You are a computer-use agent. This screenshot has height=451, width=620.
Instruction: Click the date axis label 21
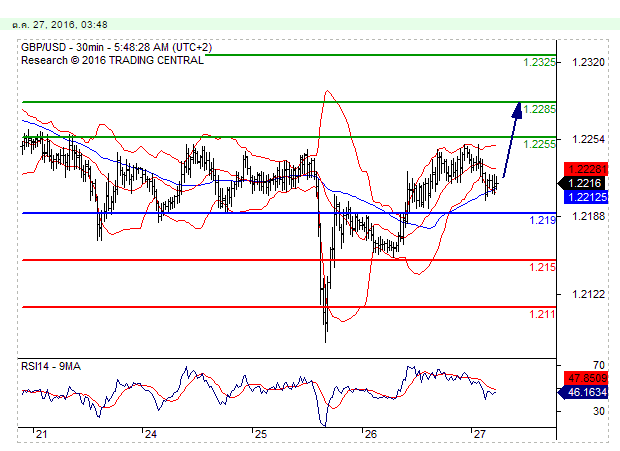41,434
